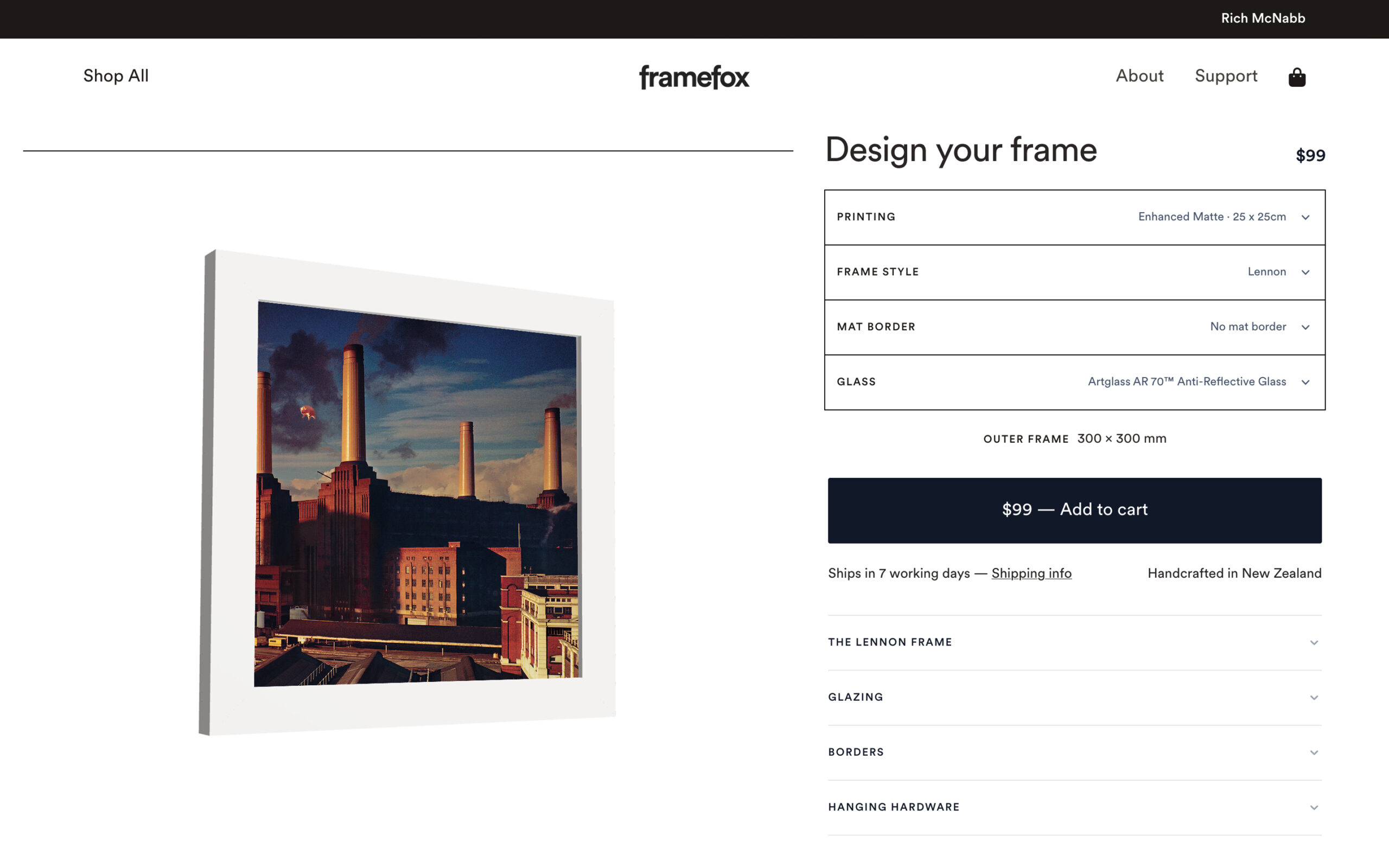
Task: Open the Shop All menu
Action: [x=116, y=76]
